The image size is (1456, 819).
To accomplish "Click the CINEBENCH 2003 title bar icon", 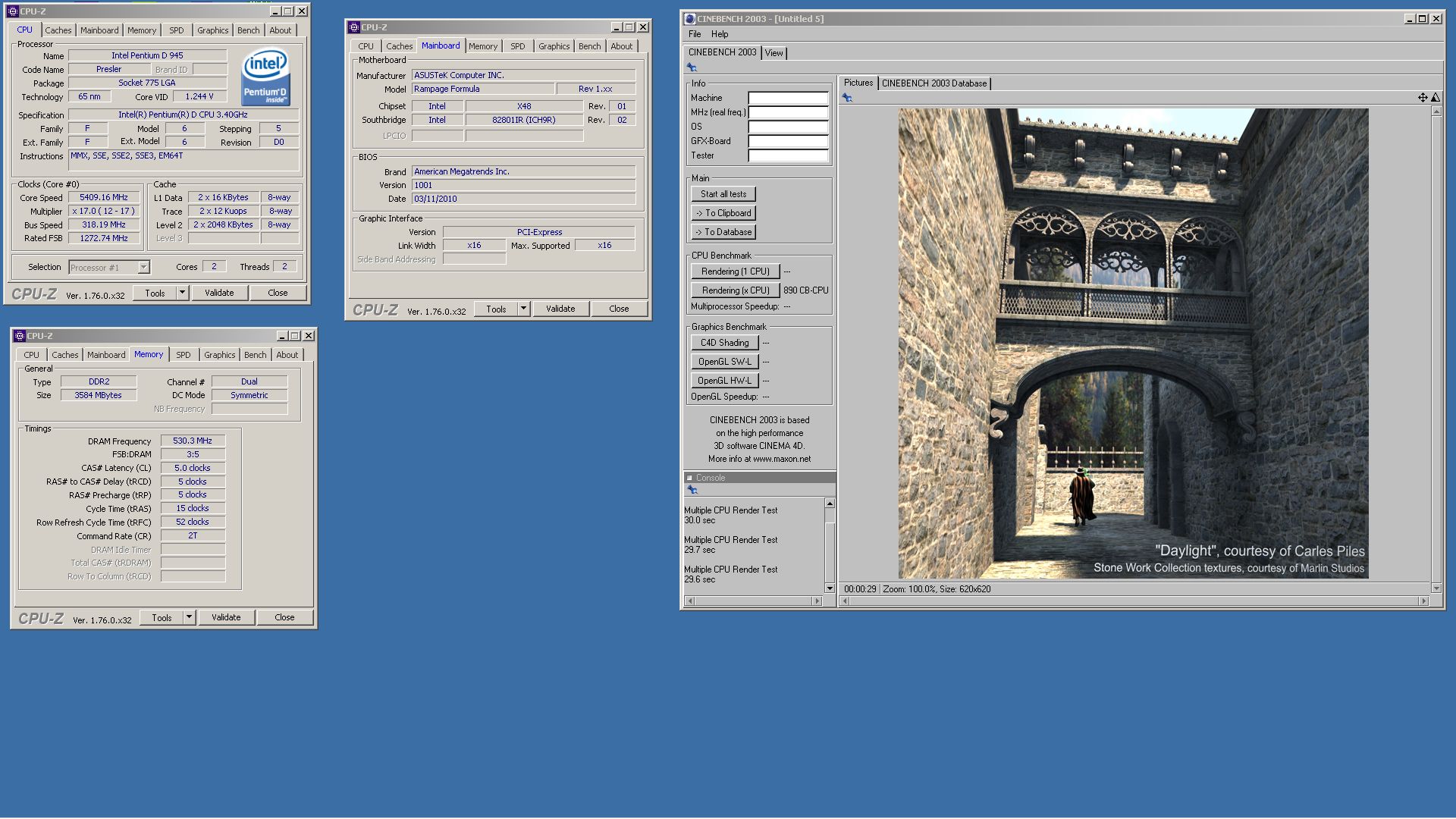I will [689, 19].
